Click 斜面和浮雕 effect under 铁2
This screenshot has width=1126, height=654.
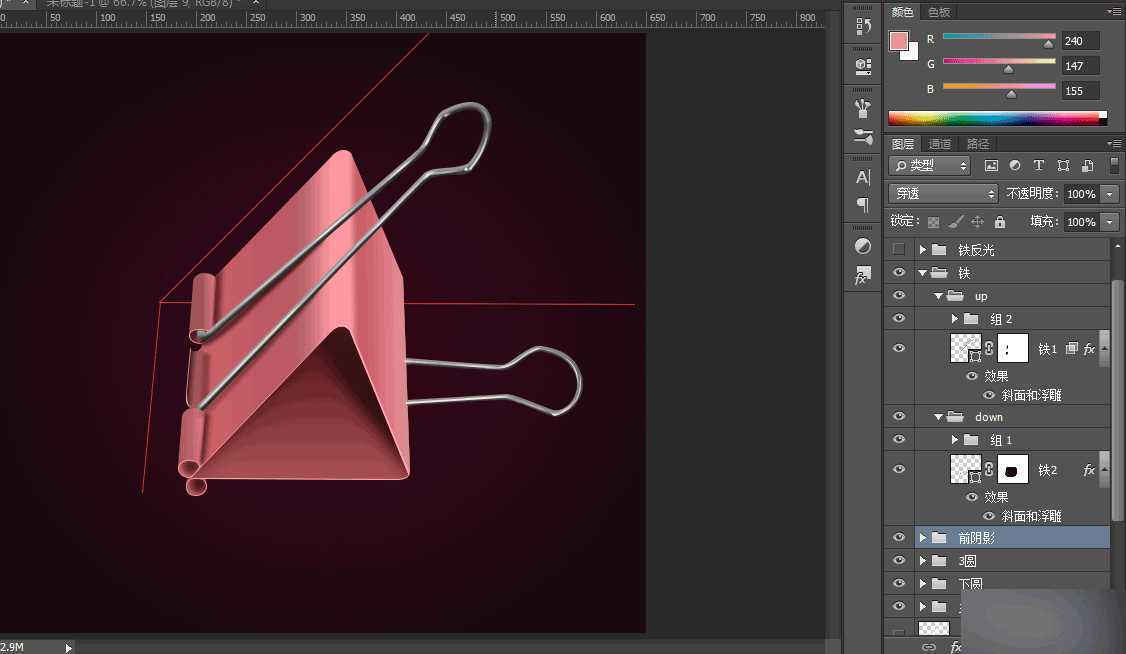(1031, 516)
